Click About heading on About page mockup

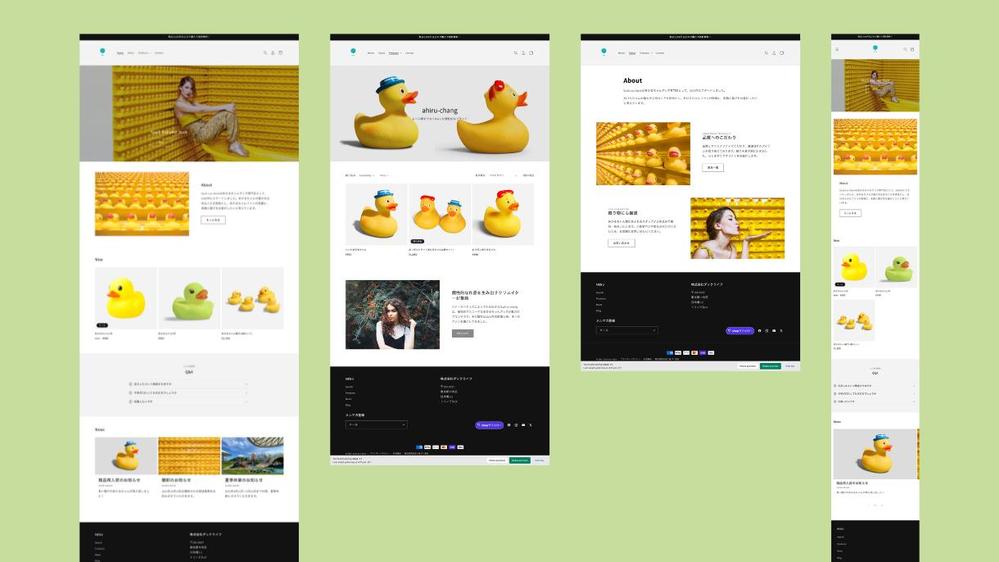pyautogui.click(x=633, y=80)
